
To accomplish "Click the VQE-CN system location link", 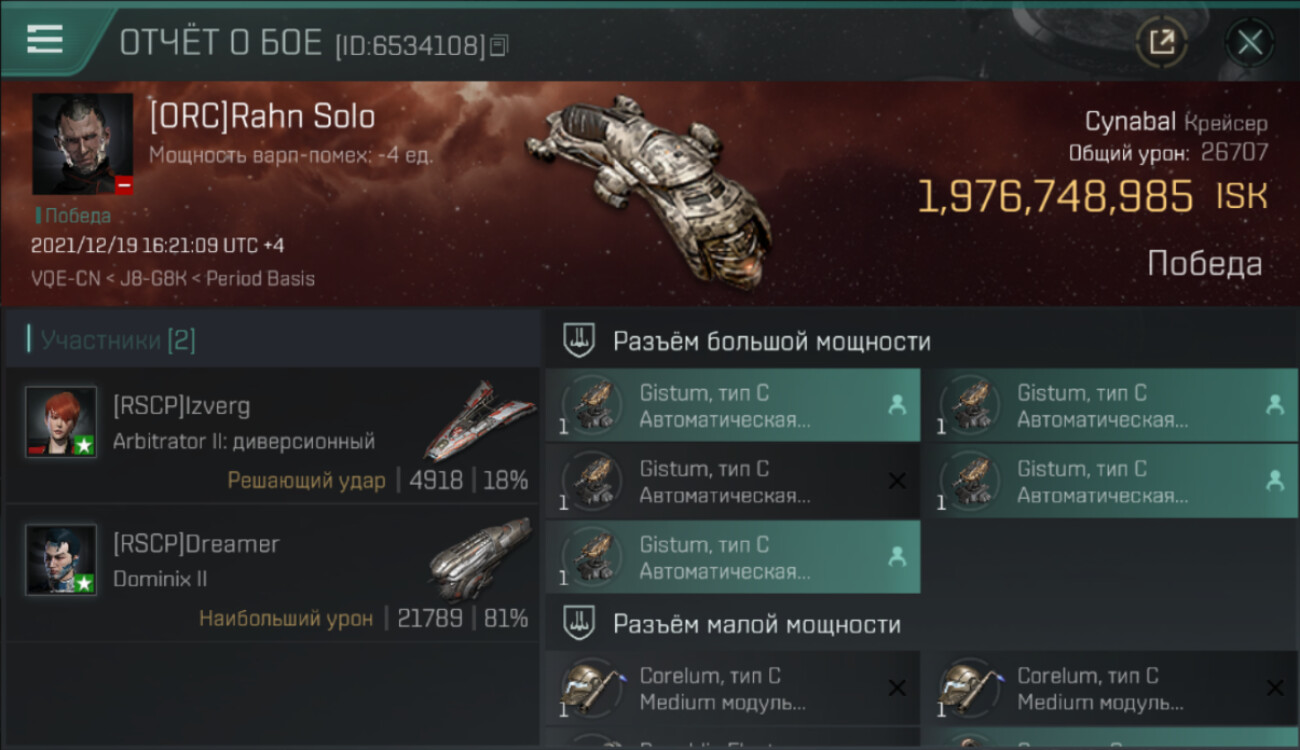I will click(x=66, y=278).
